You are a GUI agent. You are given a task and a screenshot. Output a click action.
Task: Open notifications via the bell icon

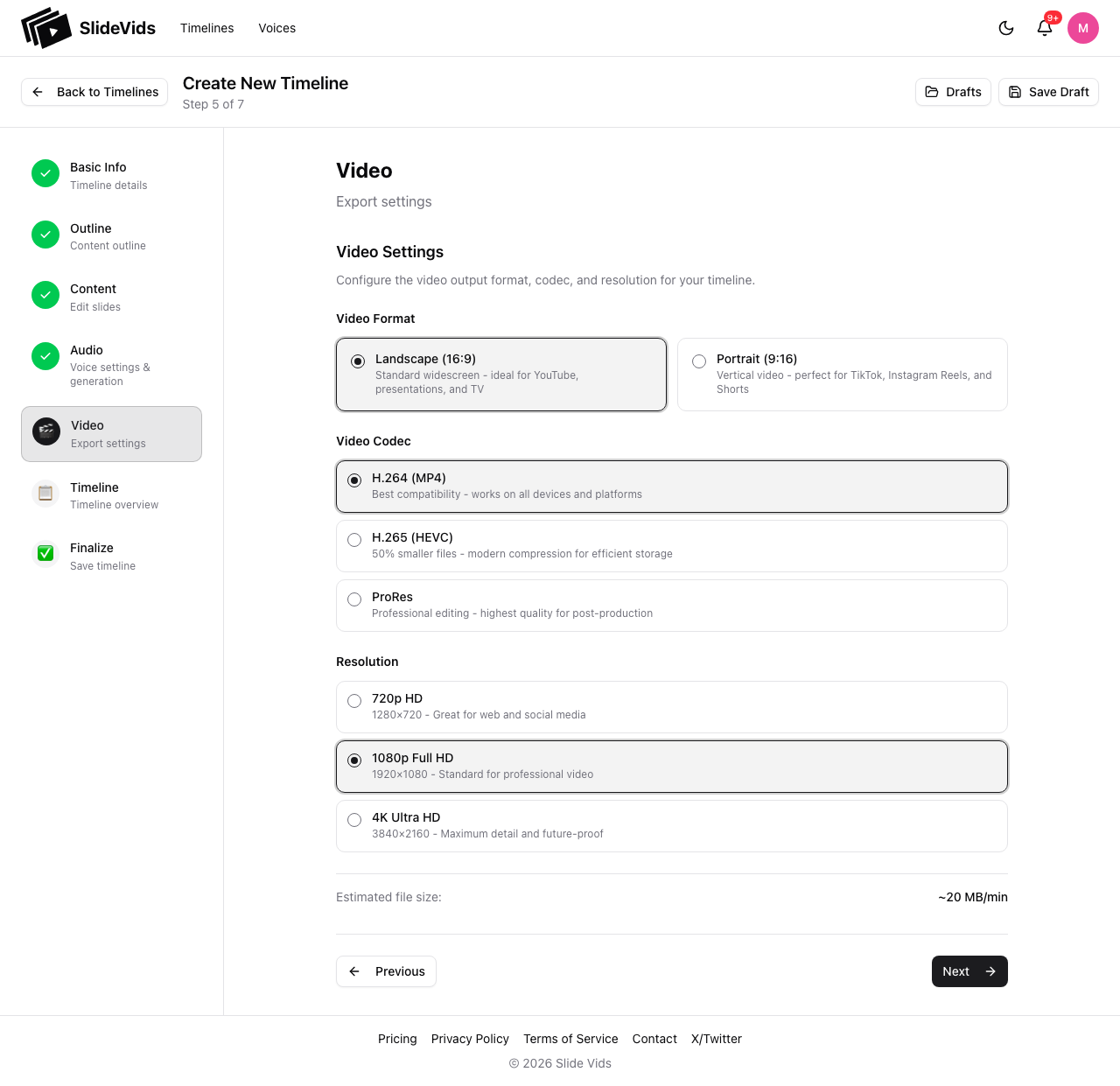(1044, 28)
